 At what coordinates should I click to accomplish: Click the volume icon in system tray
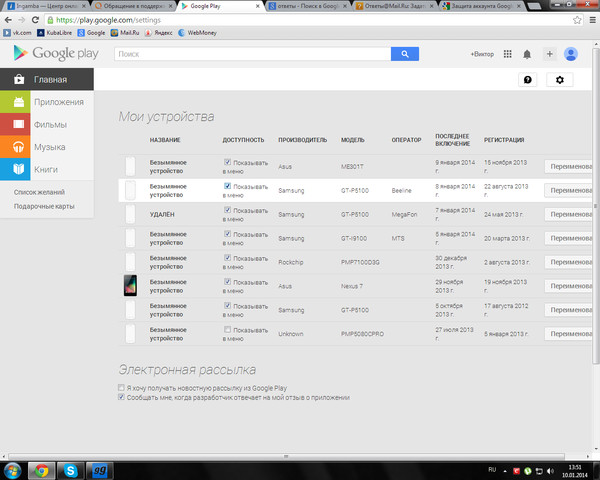click(550, 471)
